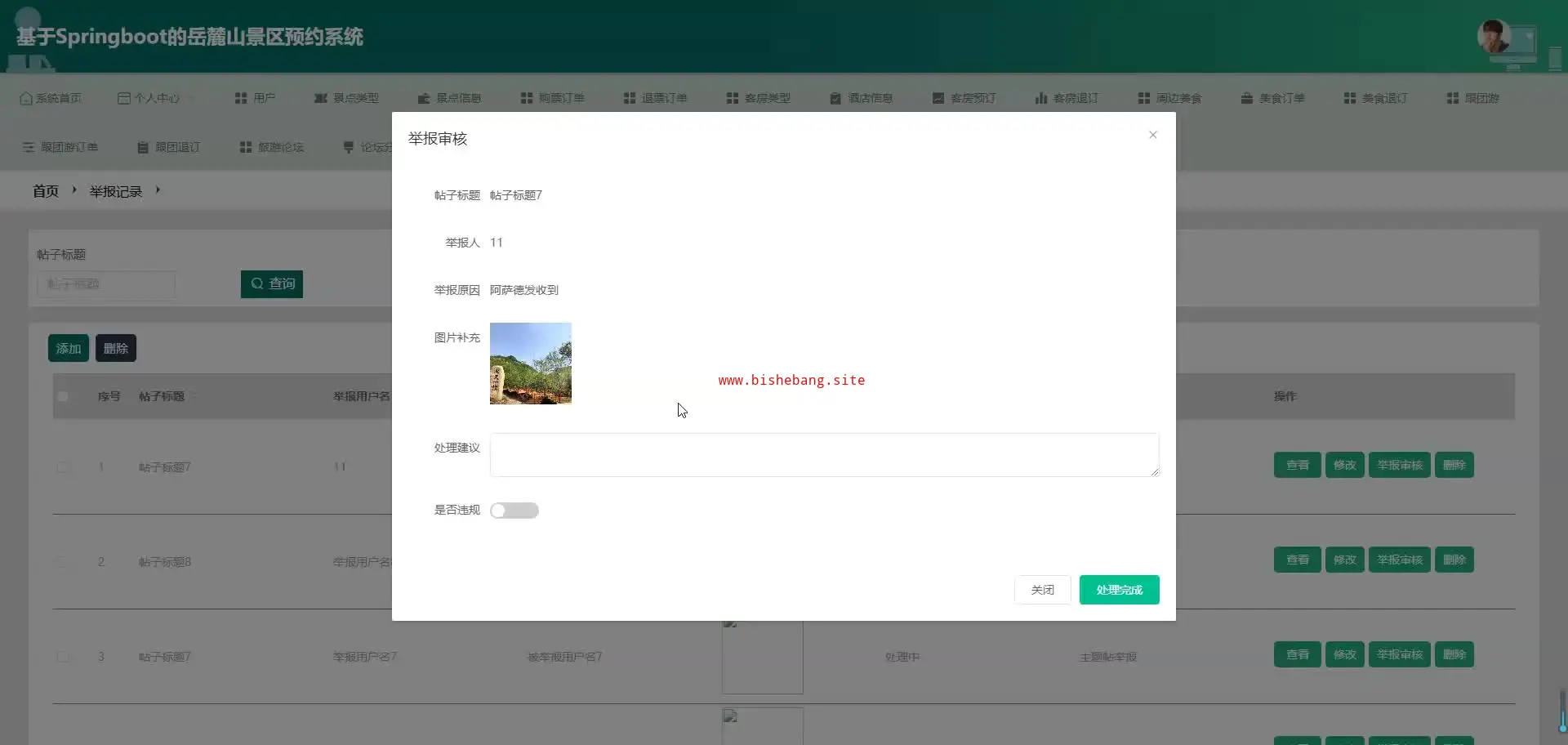Click the dialog title 举报审核
This screenshot has height=745, width=1568.
[x=438, y=139]
